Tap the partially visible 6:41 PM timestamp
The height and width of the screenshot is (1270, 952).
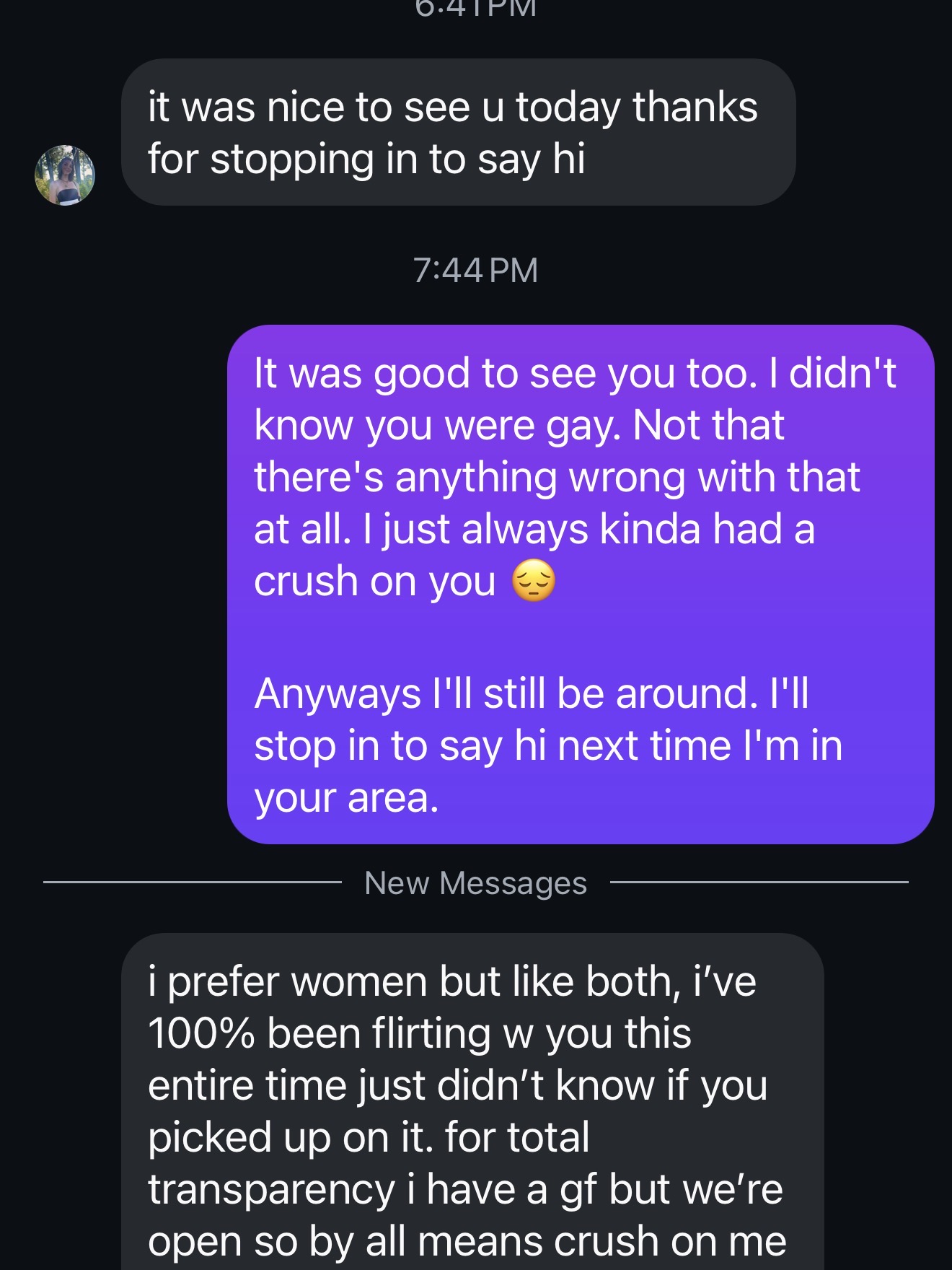click(x=476, y=9)
